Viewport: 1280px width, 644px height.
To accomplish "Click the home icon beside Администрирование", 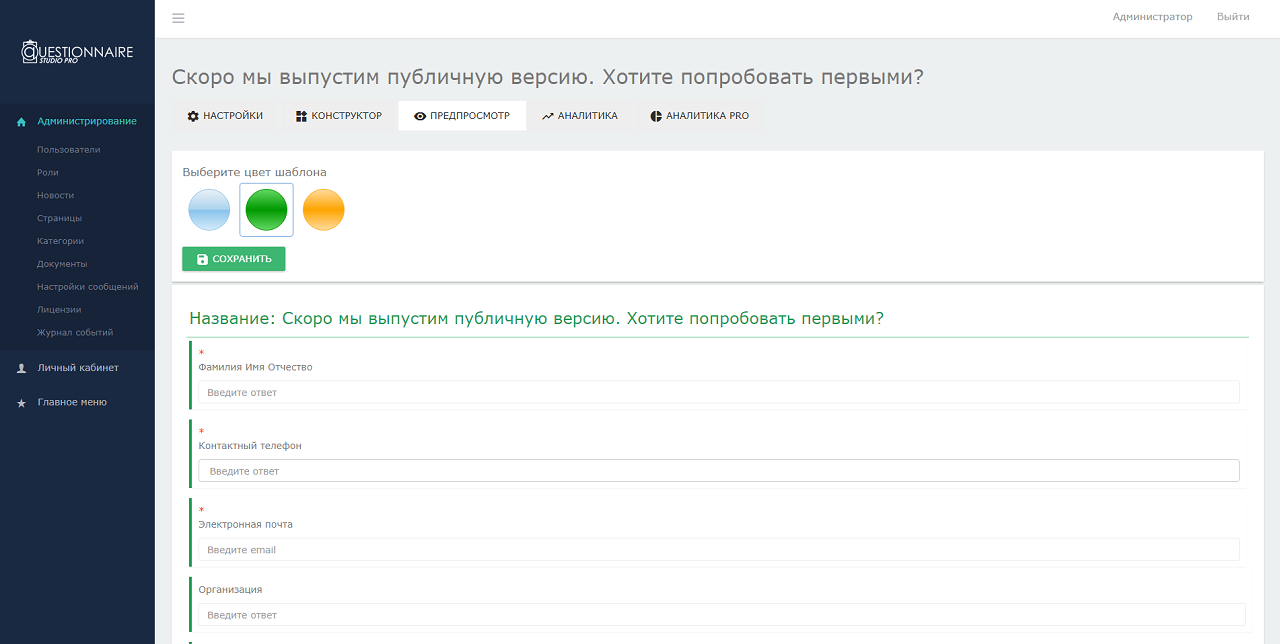I will [x=19, y=120].
